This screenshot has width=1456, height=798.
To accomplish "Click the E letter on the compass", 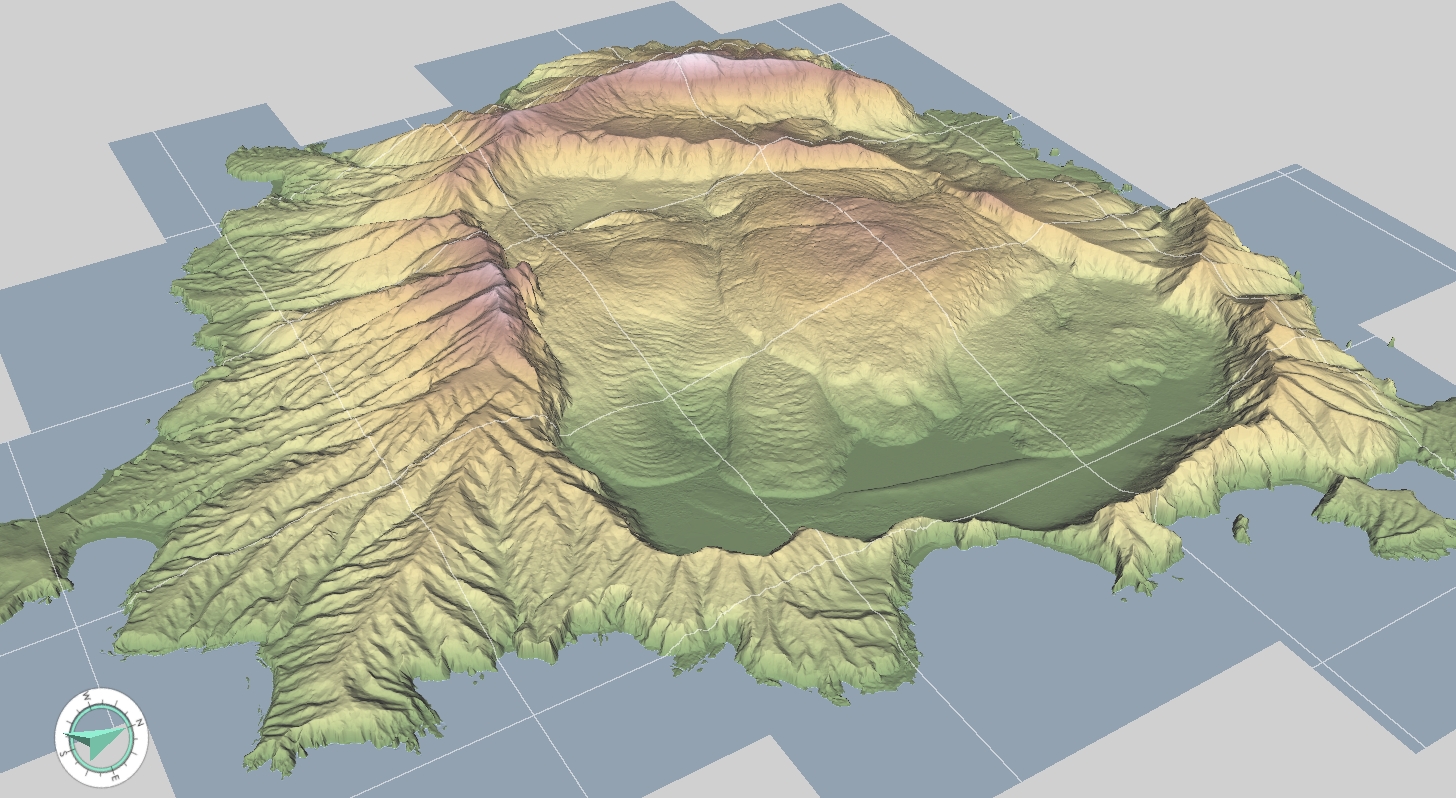I will pyautogui.click(x=116, y=776).
